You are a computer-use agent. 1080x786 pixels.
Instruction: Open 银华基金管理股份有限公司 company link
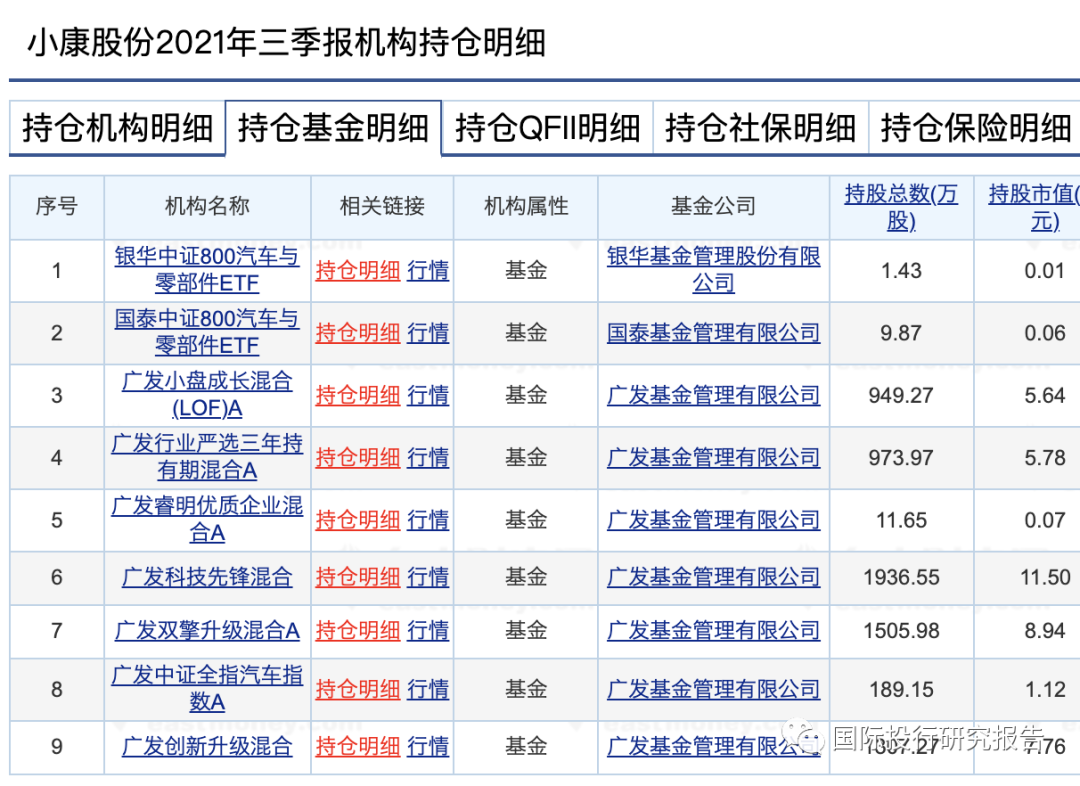[x=714, y=270]
